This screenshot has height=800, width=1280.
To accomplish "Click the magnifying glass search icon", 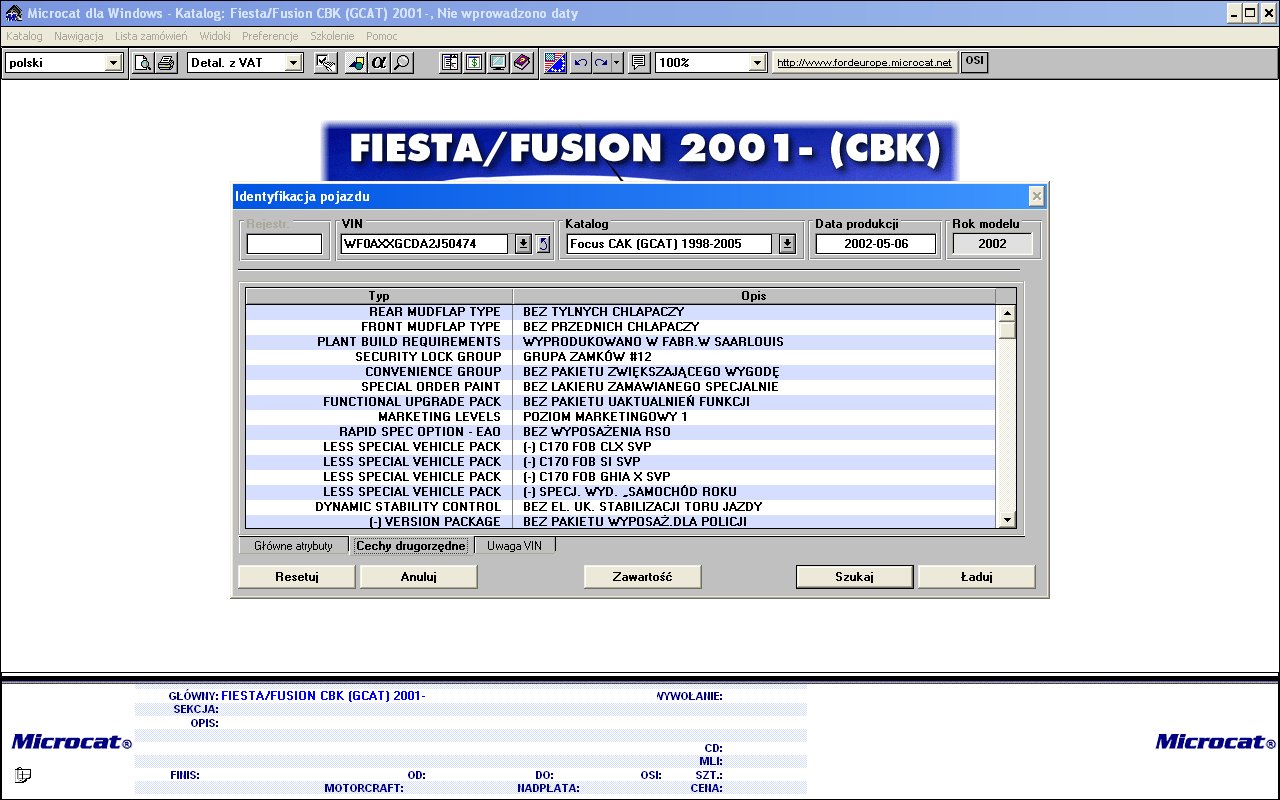I will point(401,63).
